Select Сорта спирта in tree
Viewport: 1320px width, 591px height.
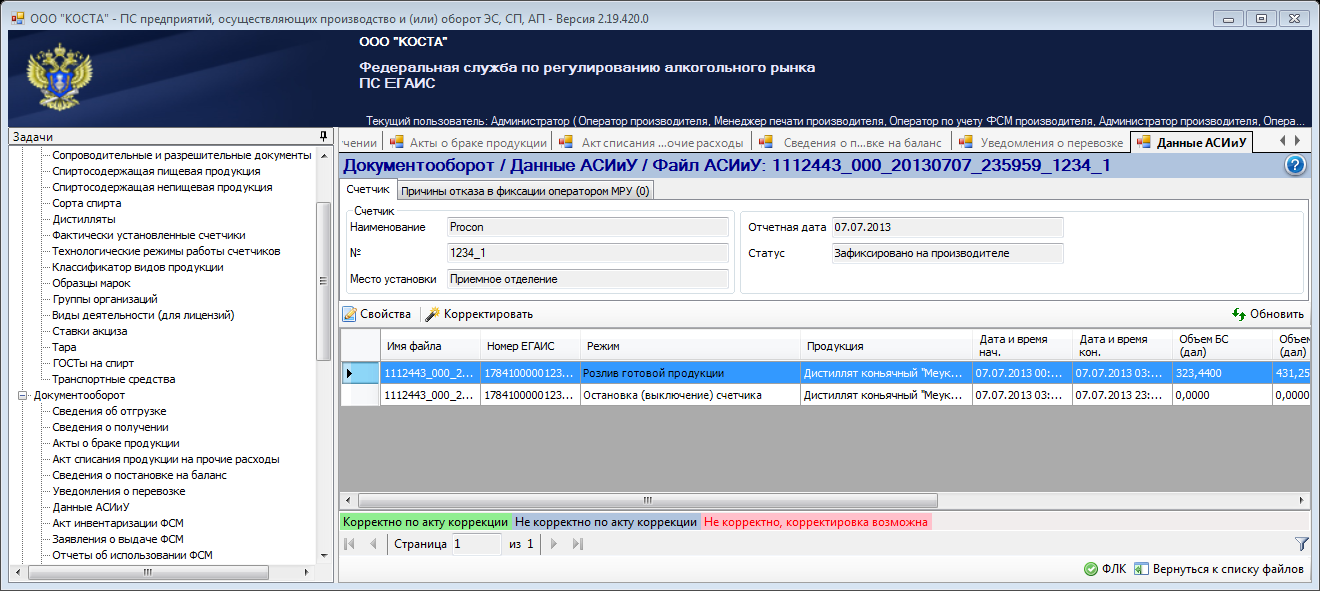87,203
